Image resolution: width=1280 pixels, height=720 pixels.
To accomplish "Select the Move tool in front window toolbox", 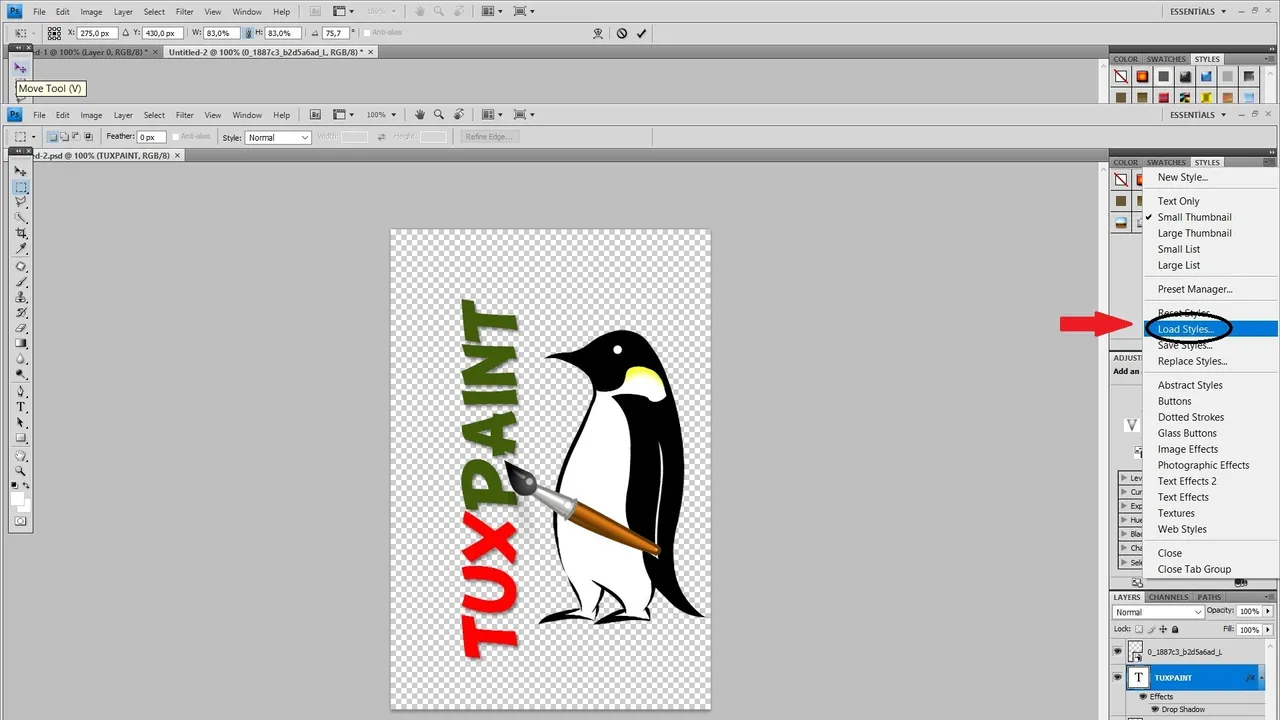I will [x=21, y=172].
